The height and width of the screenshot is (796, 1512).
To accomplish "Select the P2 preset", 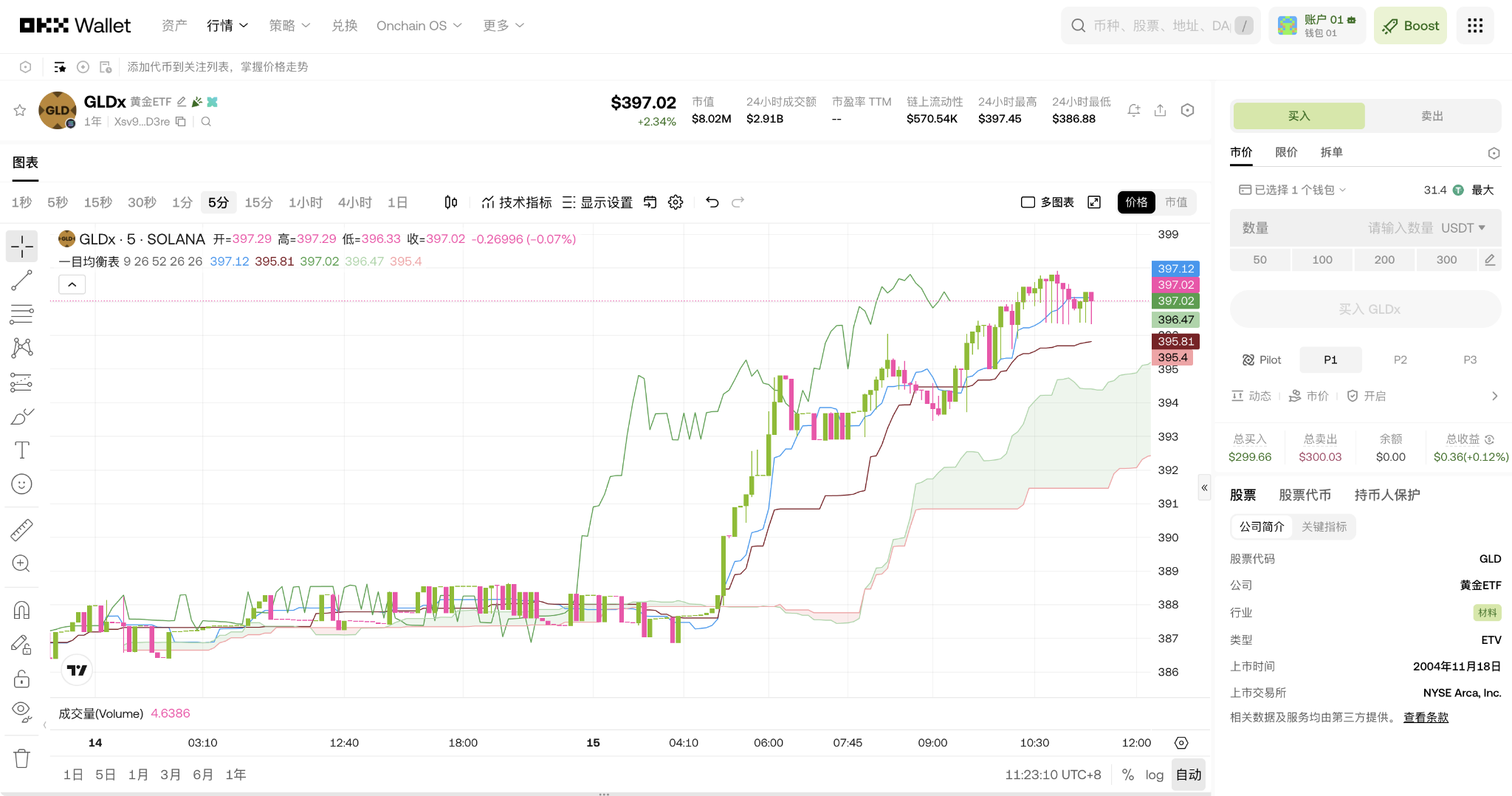I will point(1400,360).
